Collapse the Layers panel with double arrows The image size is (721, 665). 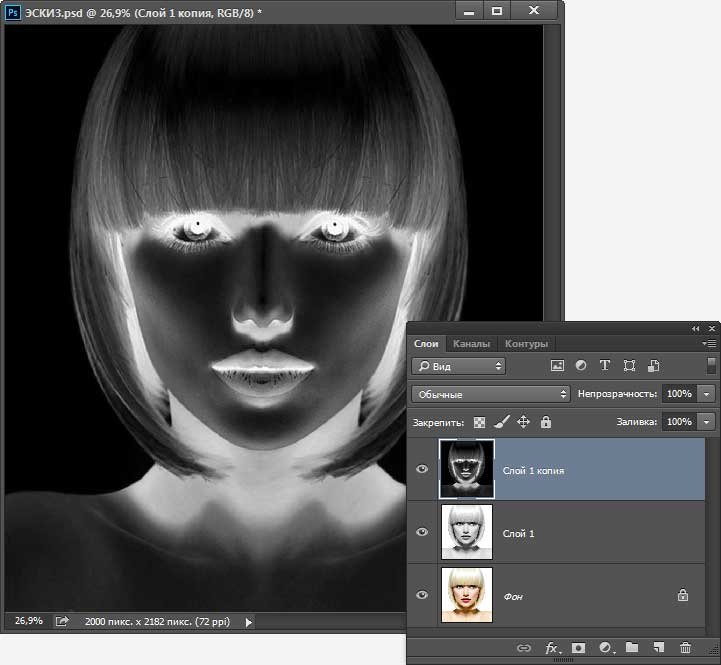[695, 329]
